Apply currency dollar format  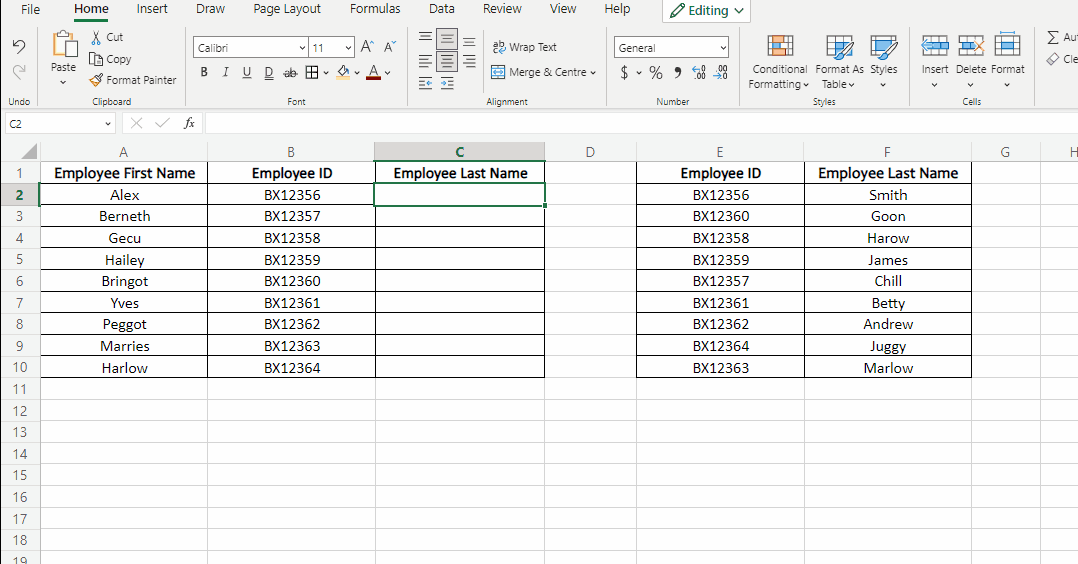(x=624, y=72)
